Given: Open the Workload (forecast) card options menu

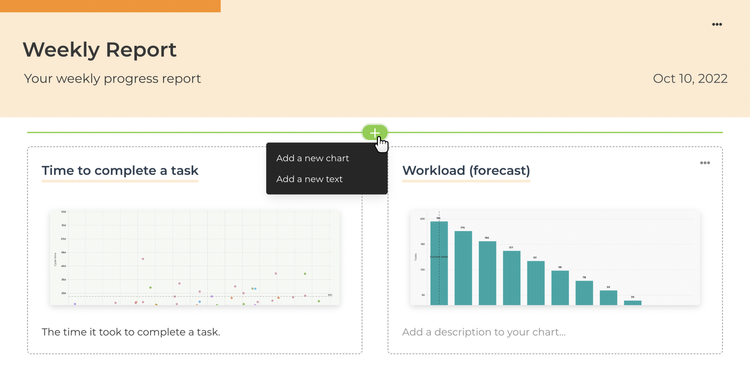Looking at the screenshot, I should point(705,163).
